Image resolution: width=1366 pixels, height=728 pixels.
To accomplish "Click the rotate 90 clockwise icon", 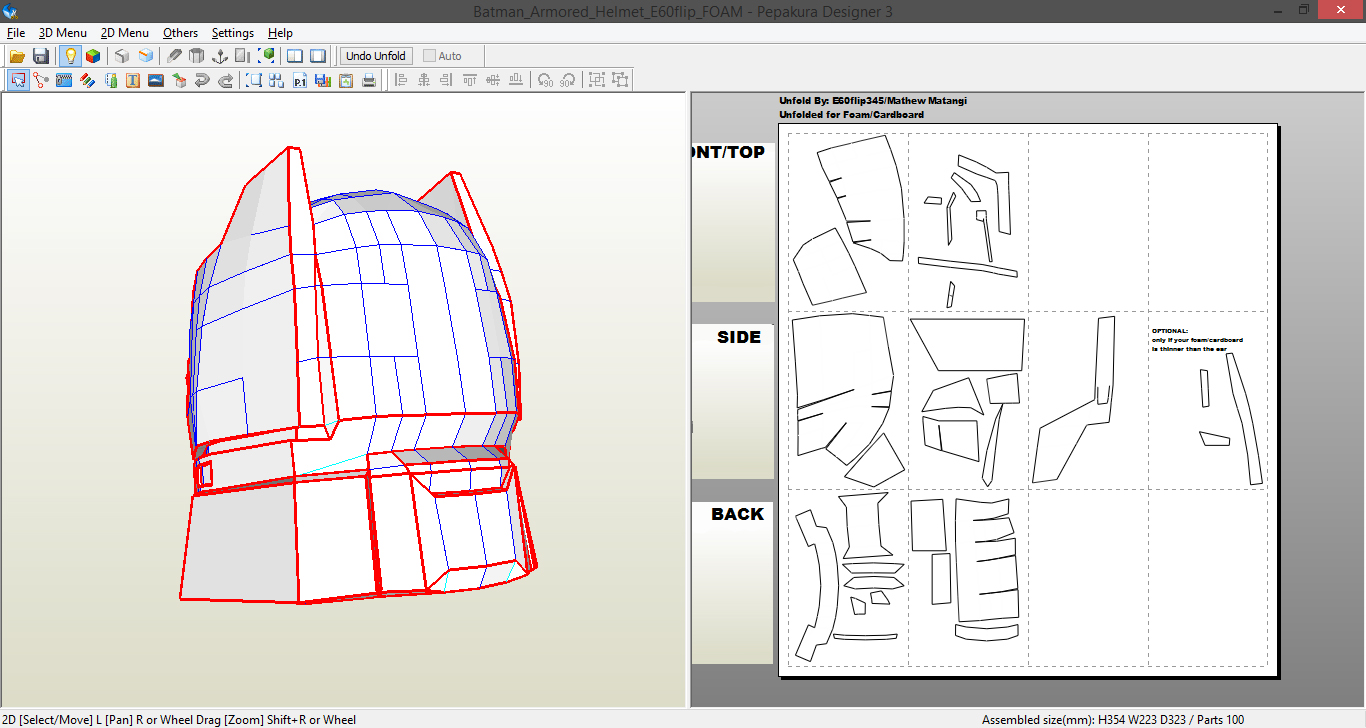I will click(x=568, y=80).
